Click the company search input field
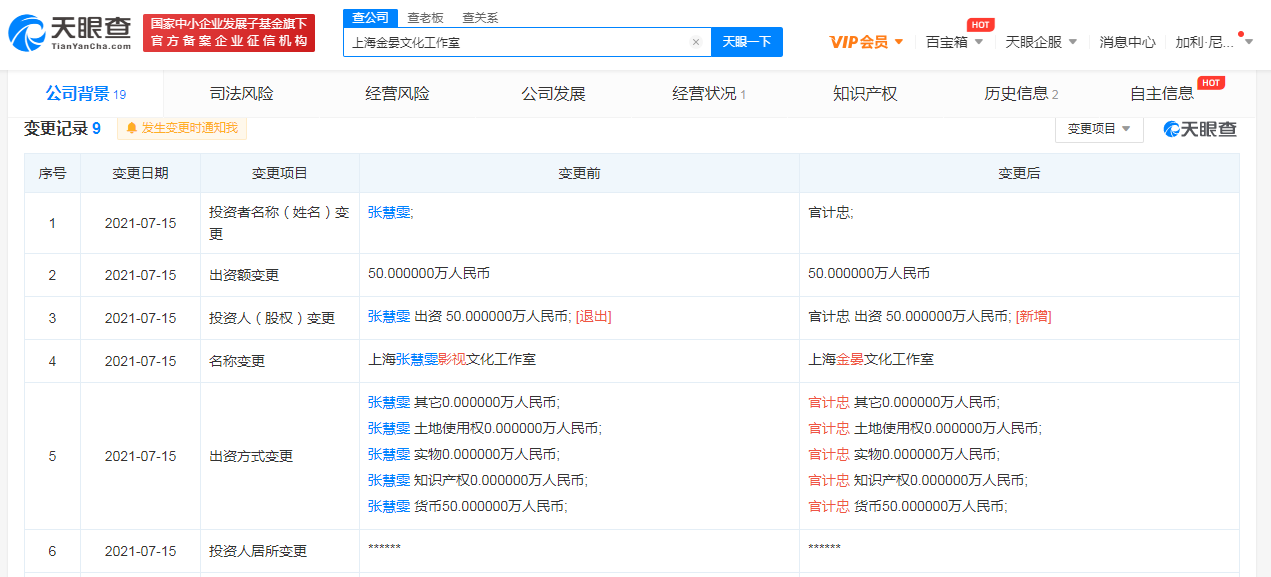This screenshot has width=1271, height=577. [x=515, y=42]
